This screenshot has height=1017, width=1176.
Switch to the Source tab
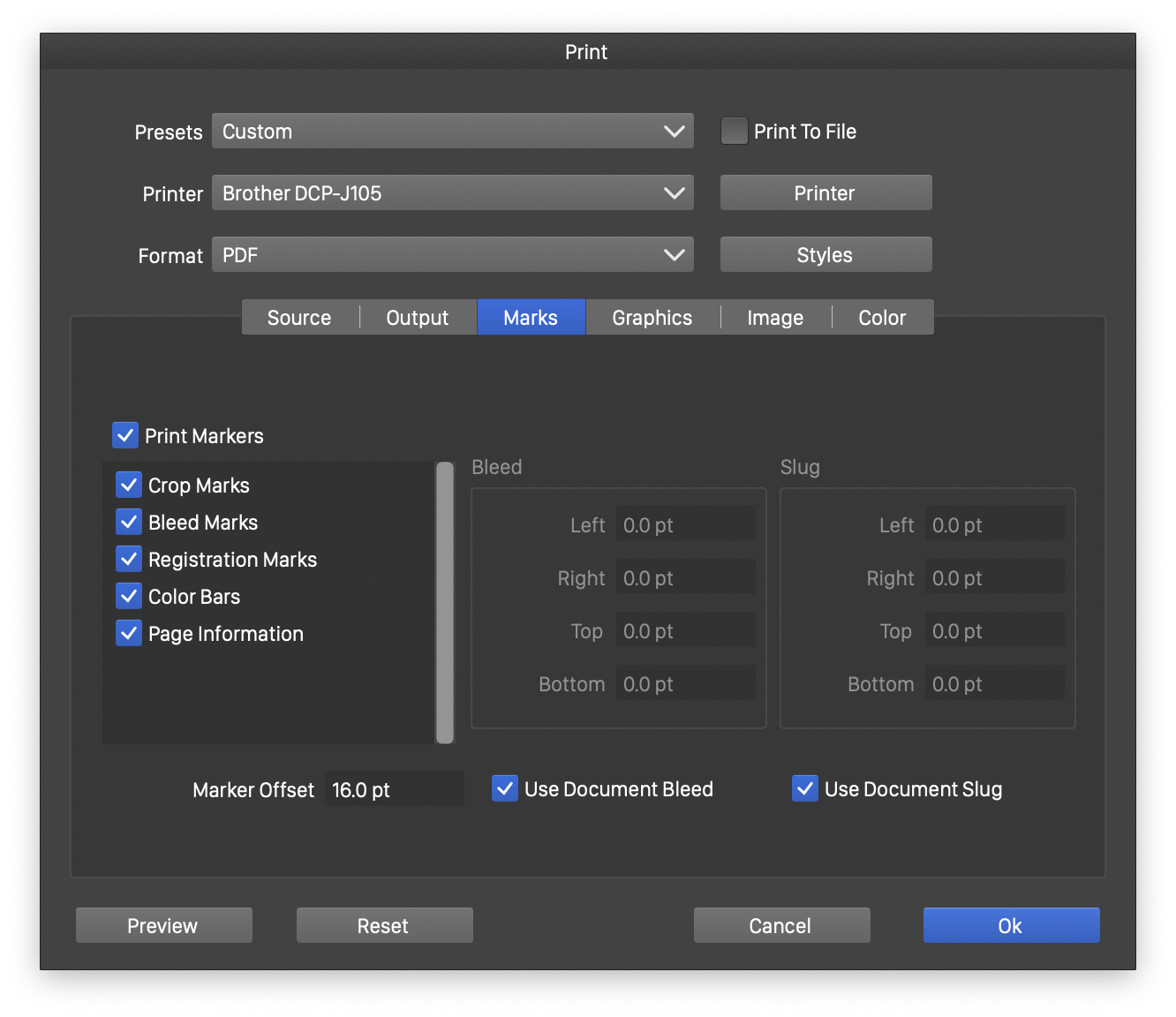(299, 318)
